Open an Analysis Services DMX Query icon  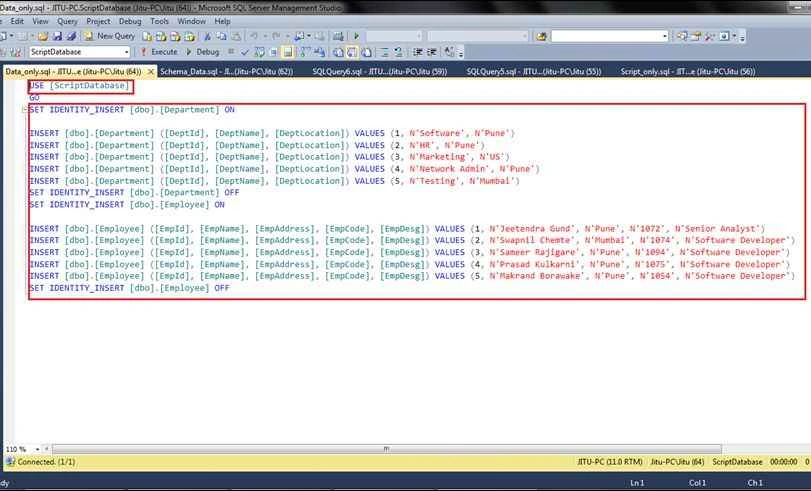[175, 36]
